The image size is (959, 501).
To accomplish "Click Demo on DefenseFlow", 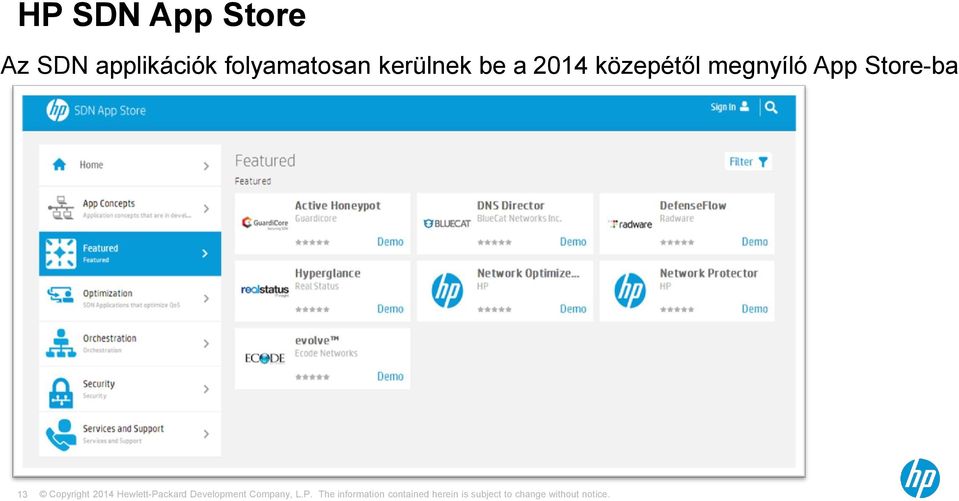I will coord(755,242).
